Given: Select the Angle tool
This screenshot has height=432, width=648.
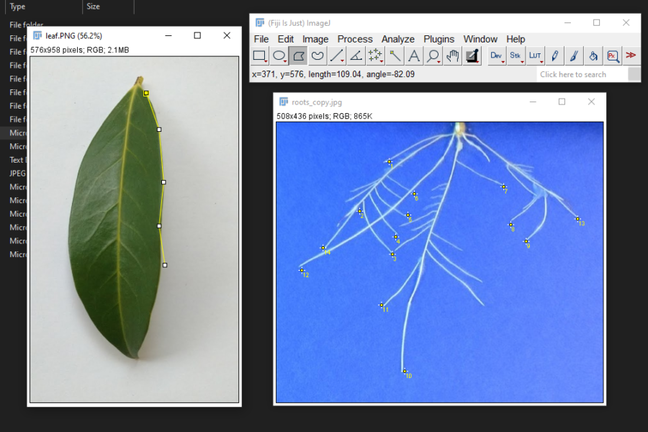Looking at the screenshot, I should 356,57.
